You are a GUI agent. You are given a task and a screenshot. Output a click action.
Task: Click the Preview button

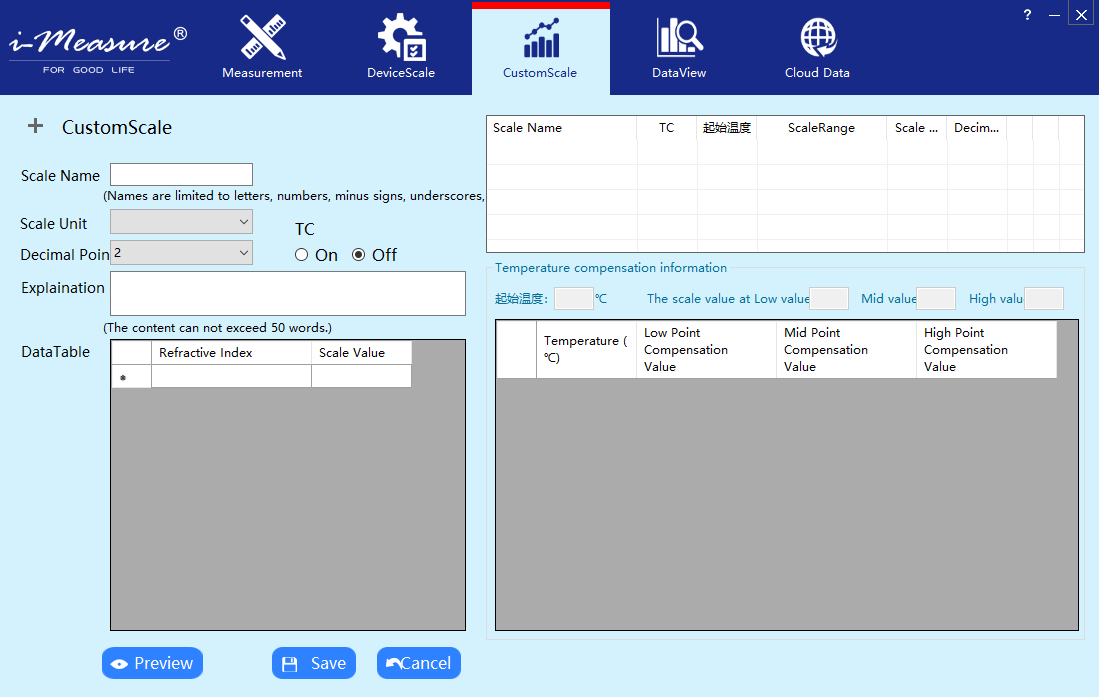pyautogui.click(x=152, y=663)
